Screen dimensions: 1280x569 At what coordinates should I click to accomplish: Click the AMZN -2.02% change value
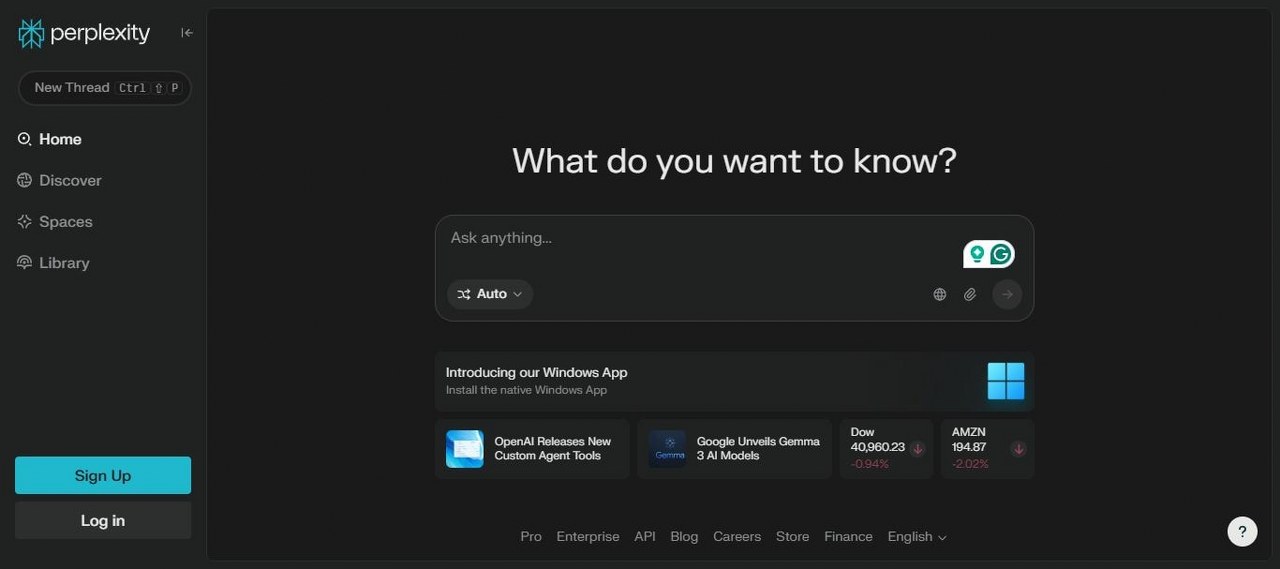(x=970, y=464)
